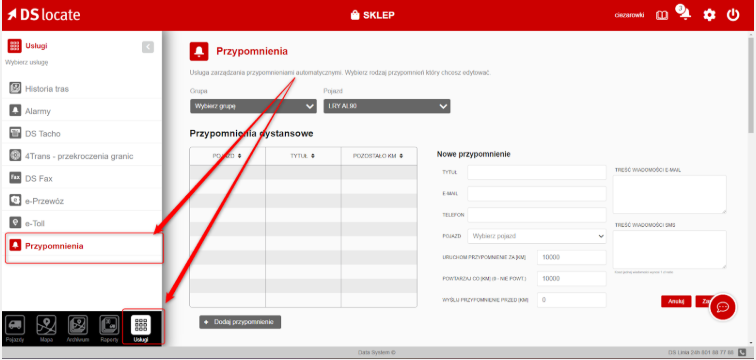The height and width of the screenshot is (360, 756).
Task: Click the Wyślij przypomnienie przed KM field
Action: point(571,300)
